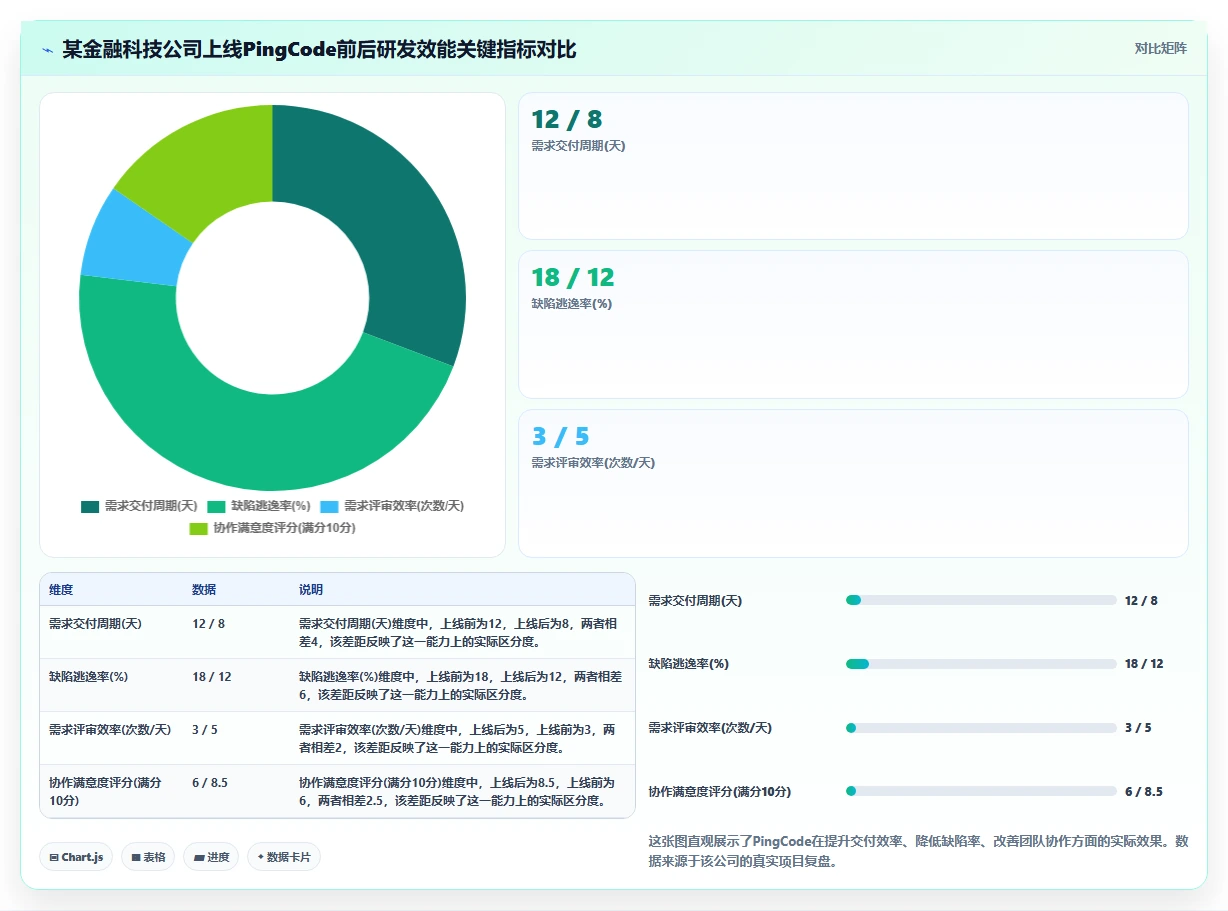
Task: Select the 6 / 8.5 table data cell
Action: [236, 791]
